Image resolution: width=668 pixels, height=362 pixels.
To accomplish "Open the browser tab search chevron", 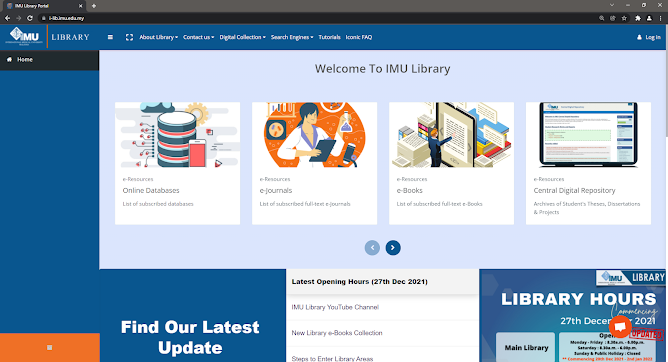I will click(x=612, y=5).
